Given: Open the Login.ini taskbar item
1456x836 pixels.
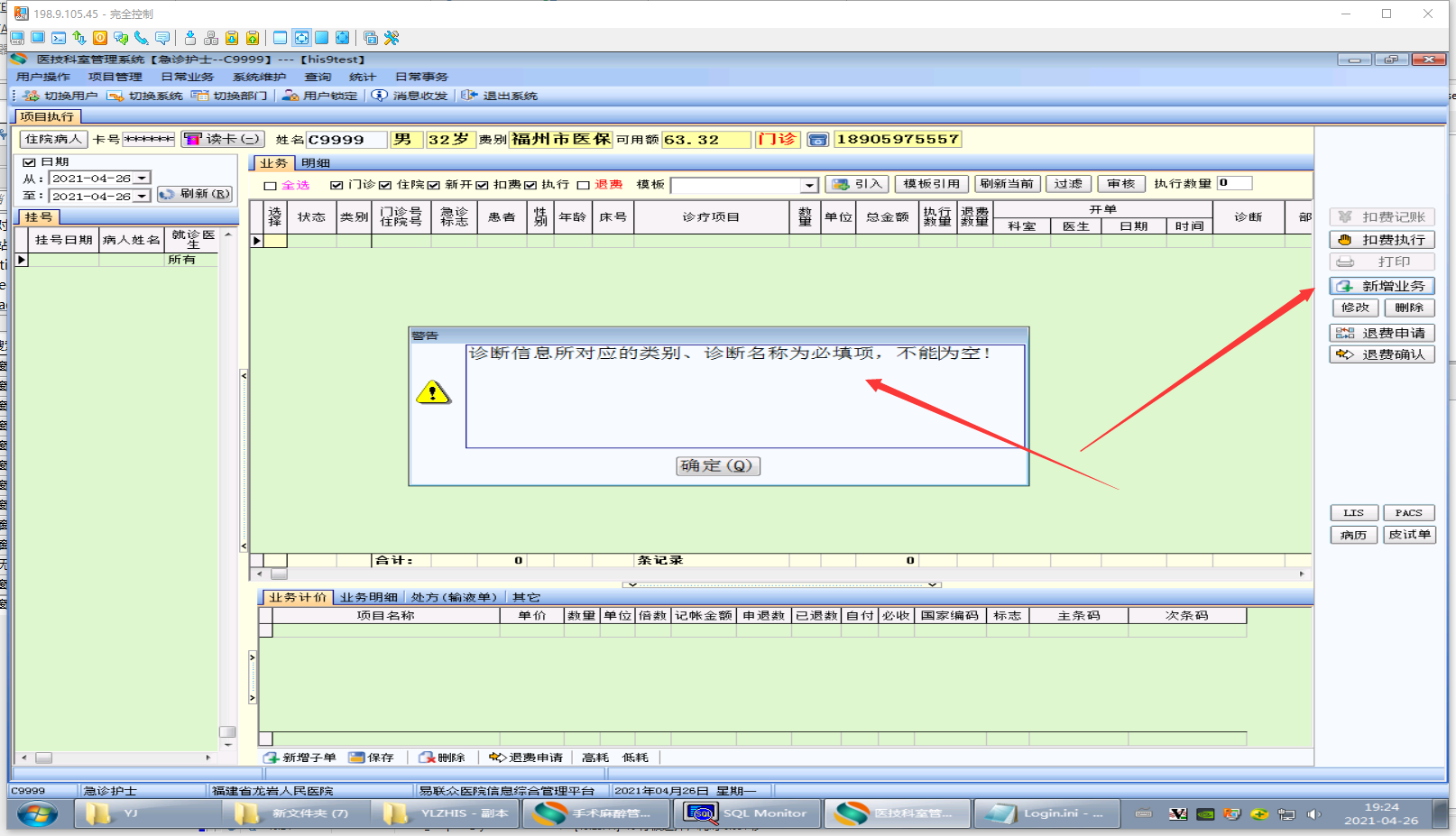Looking at the screenshot, I should (x=1046, y=813).
